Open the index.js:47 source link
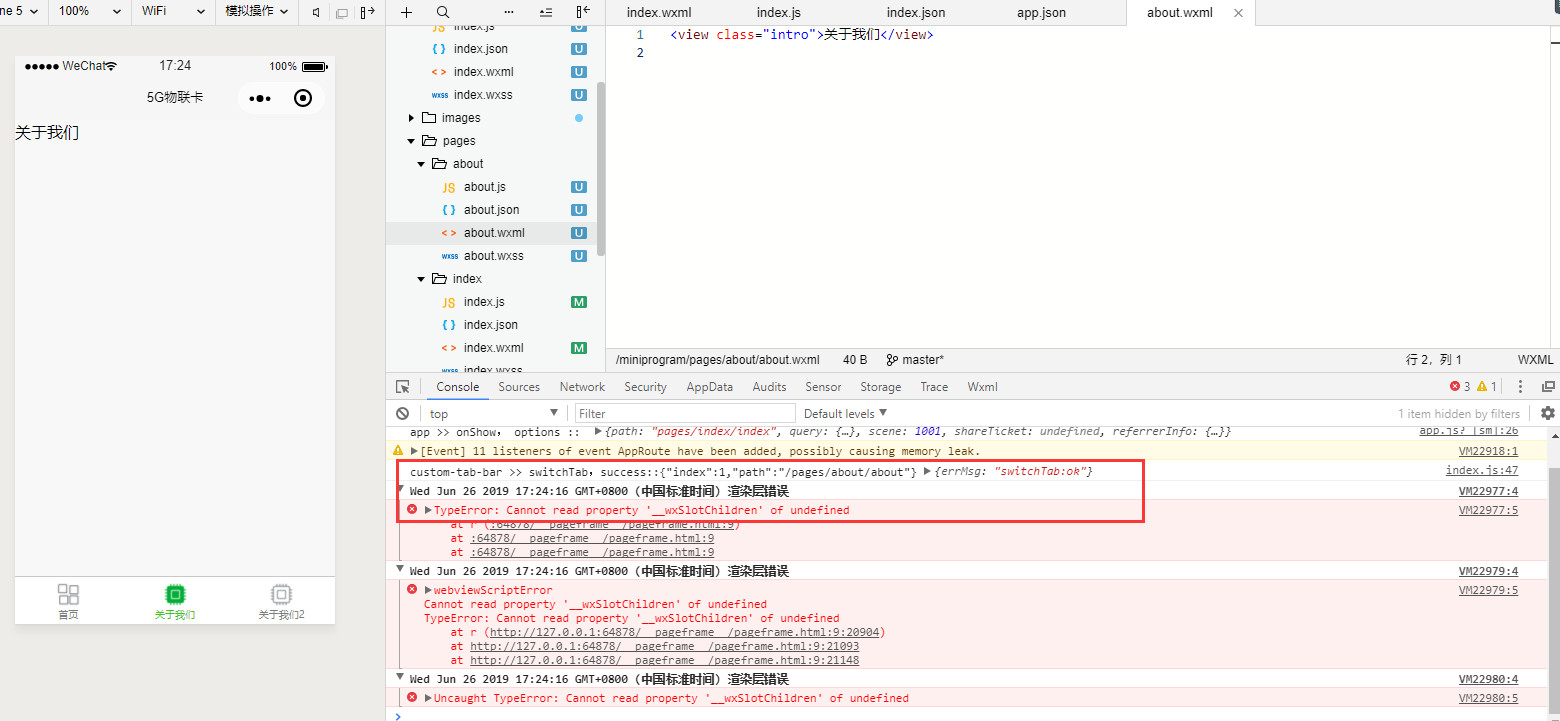1560x721 pixels. click(1482, 471)
